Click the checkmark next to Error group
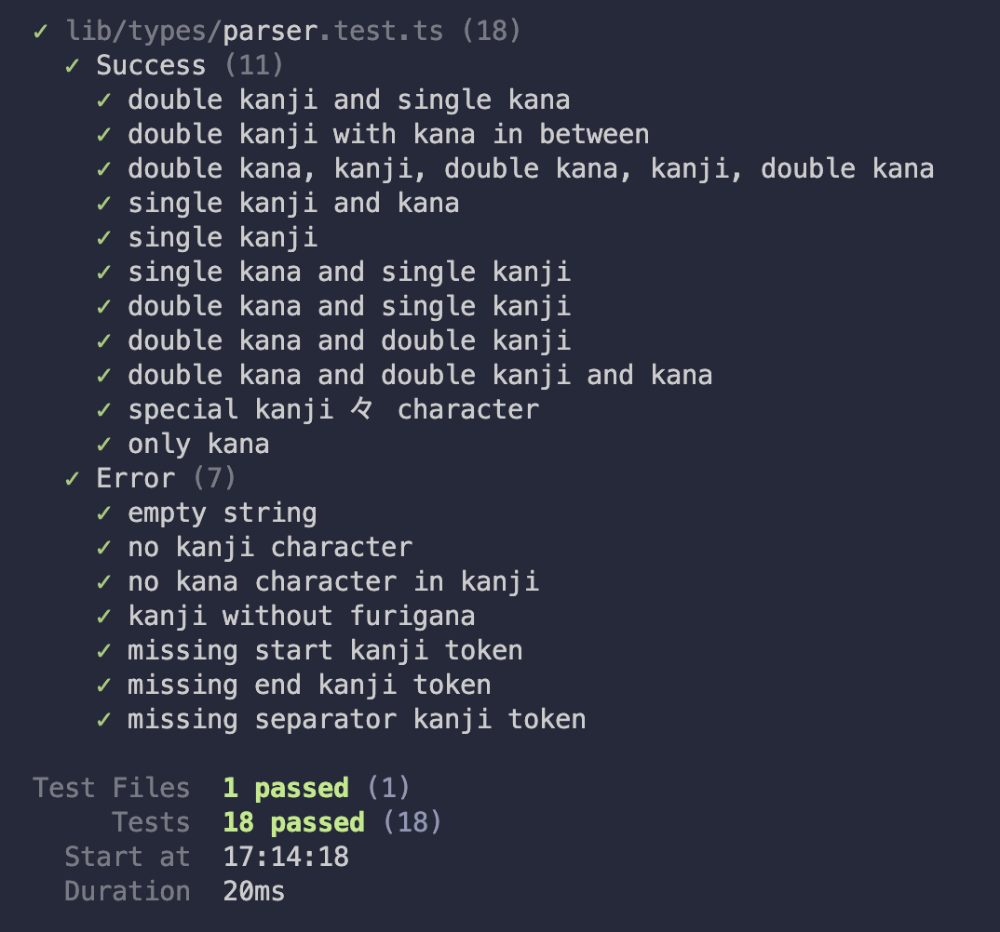Viewport: 1000px width, 932px height. click(72, 479)
